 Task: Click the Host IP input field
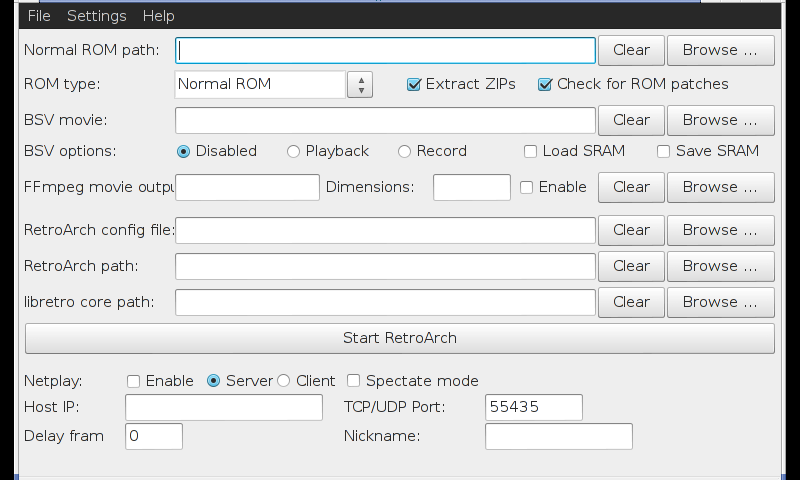click(x=224, y=408)
